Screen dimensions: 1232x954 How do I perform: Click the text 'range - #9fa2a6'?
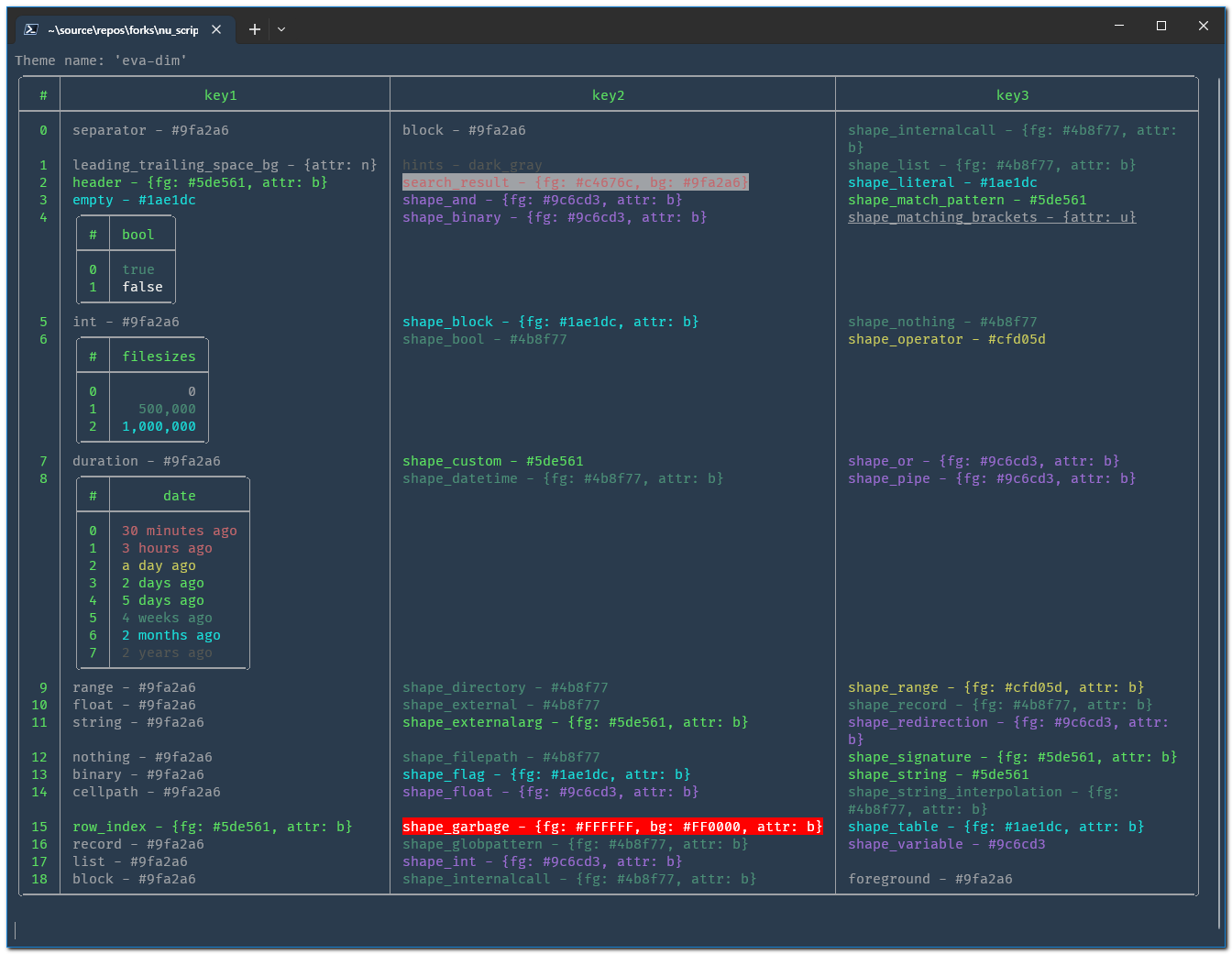[134, 687]
